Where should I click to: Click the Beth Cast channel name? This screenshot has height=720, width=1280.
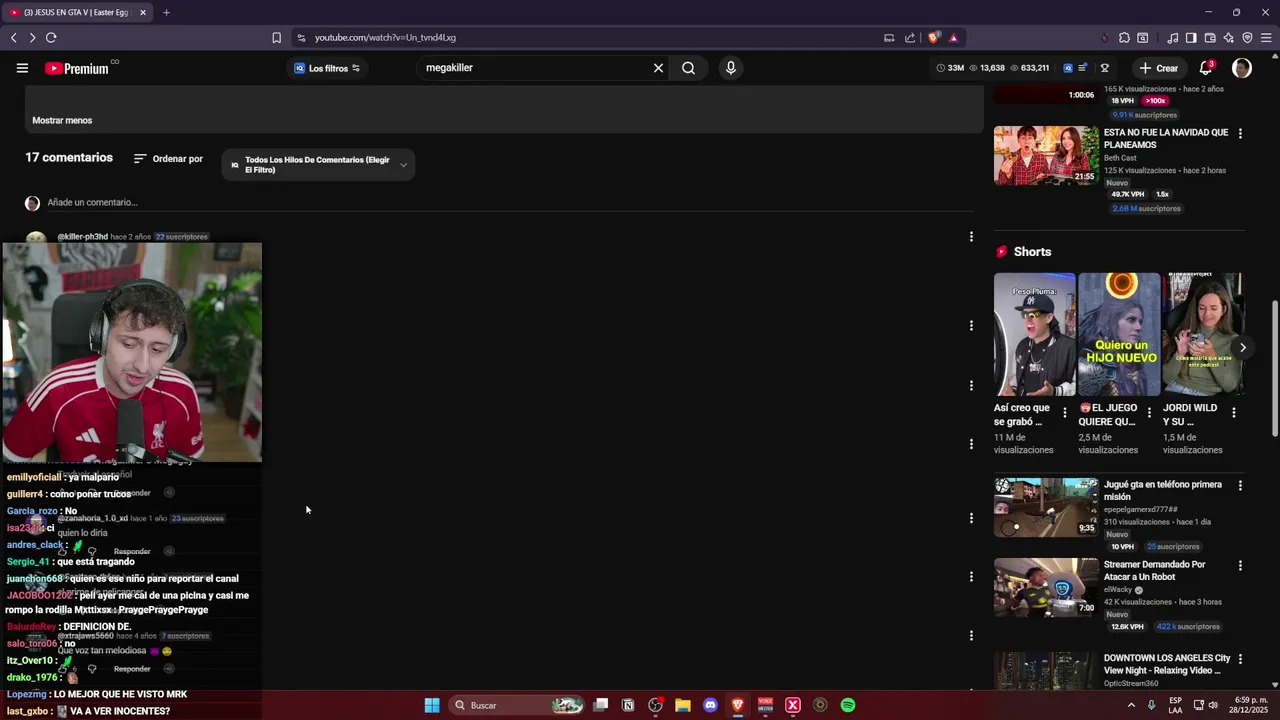(1120, 158)
